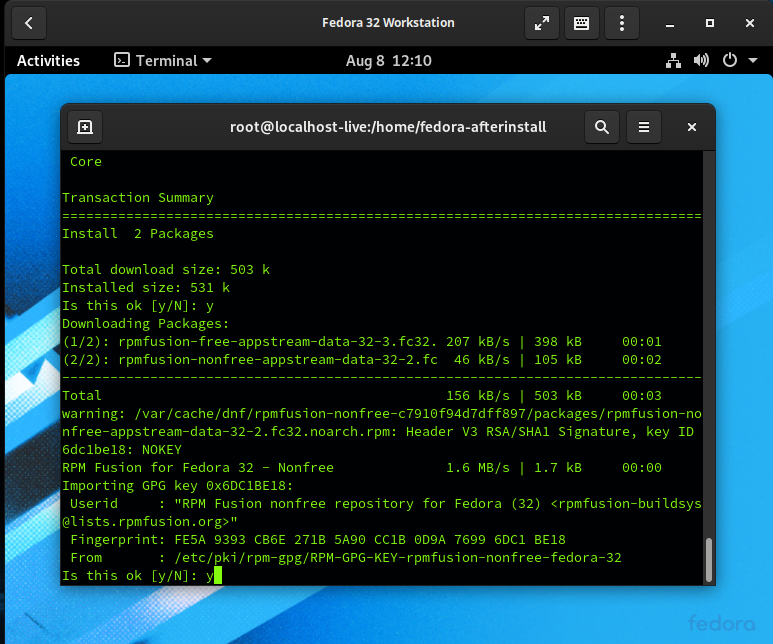Open the three-dot VM options menu
The width and height of the screenshot is (773, 644).
[x=622, y=23]
